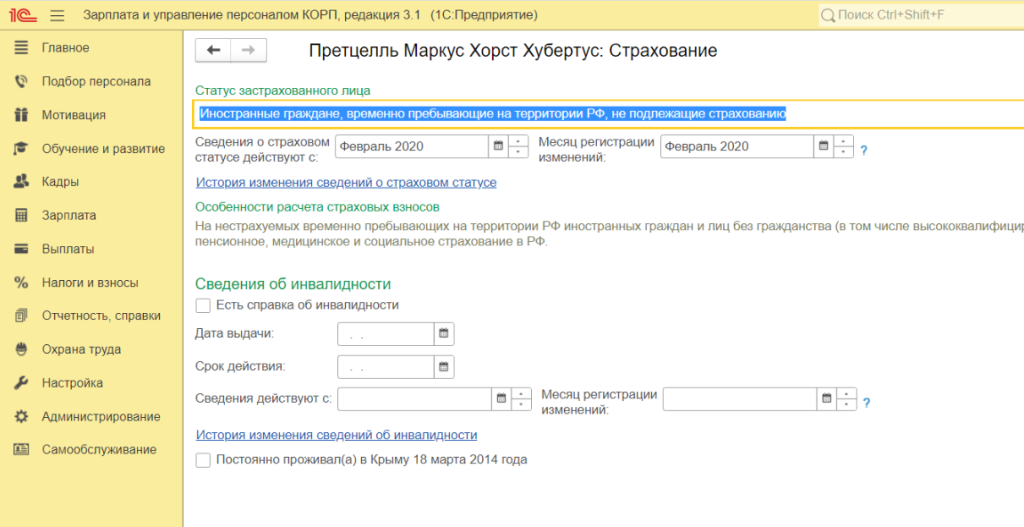Open calendar picker for insurance registration month

824,146
